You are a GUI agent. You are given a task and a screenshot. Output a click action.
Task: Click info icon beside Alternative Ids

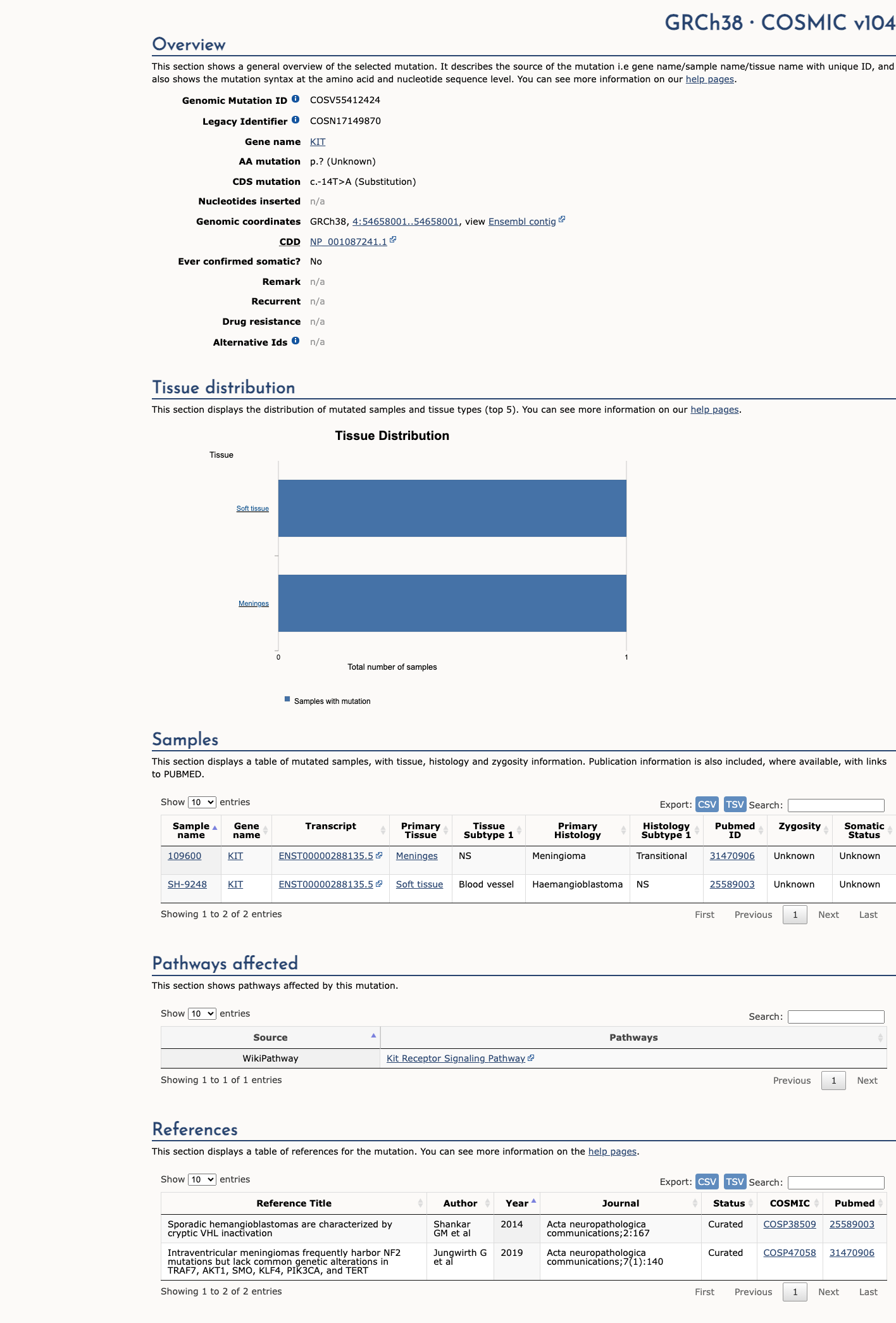pos(296,341)
